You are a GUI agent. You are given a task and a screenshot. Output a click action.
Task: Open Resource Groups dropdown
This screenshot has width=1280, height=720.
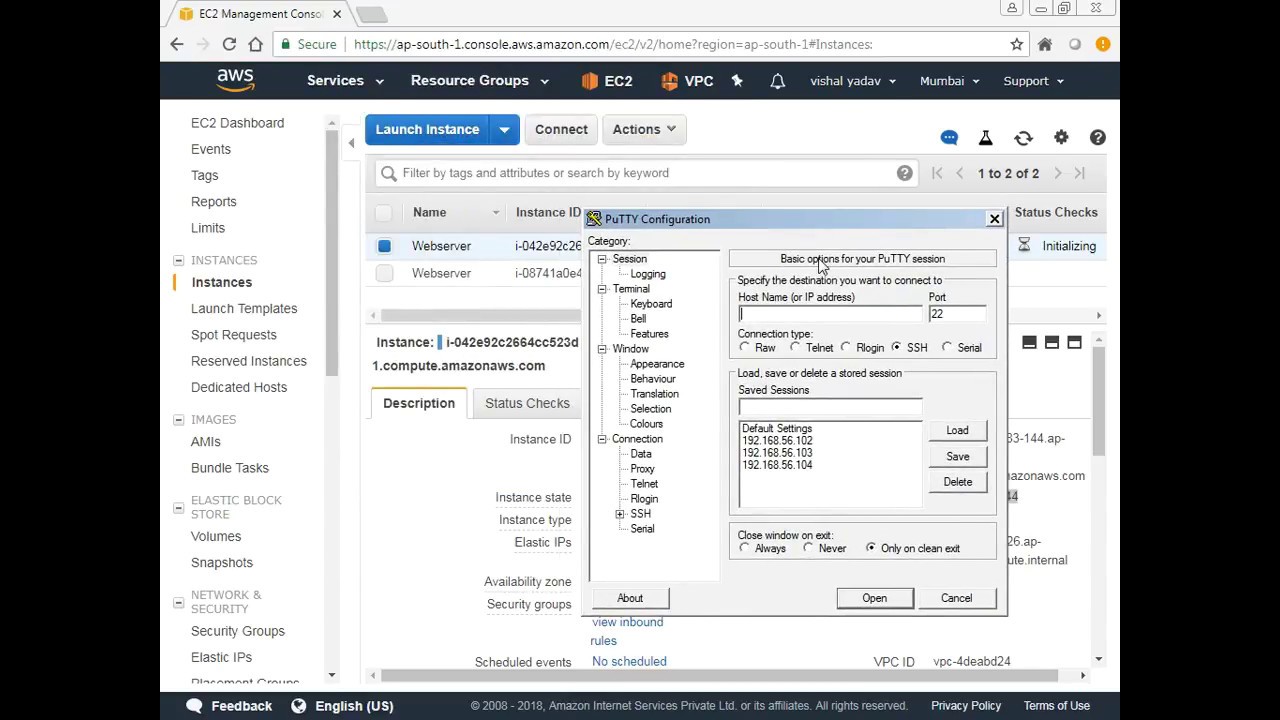coord(479,81)
